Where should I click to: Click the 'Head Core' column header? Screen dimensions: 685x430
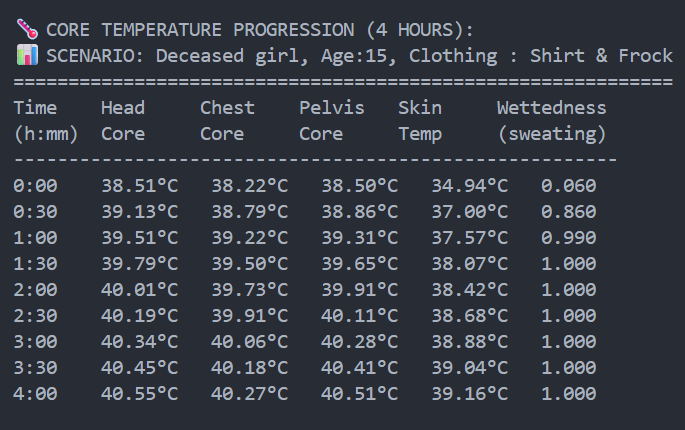[123, 120]
